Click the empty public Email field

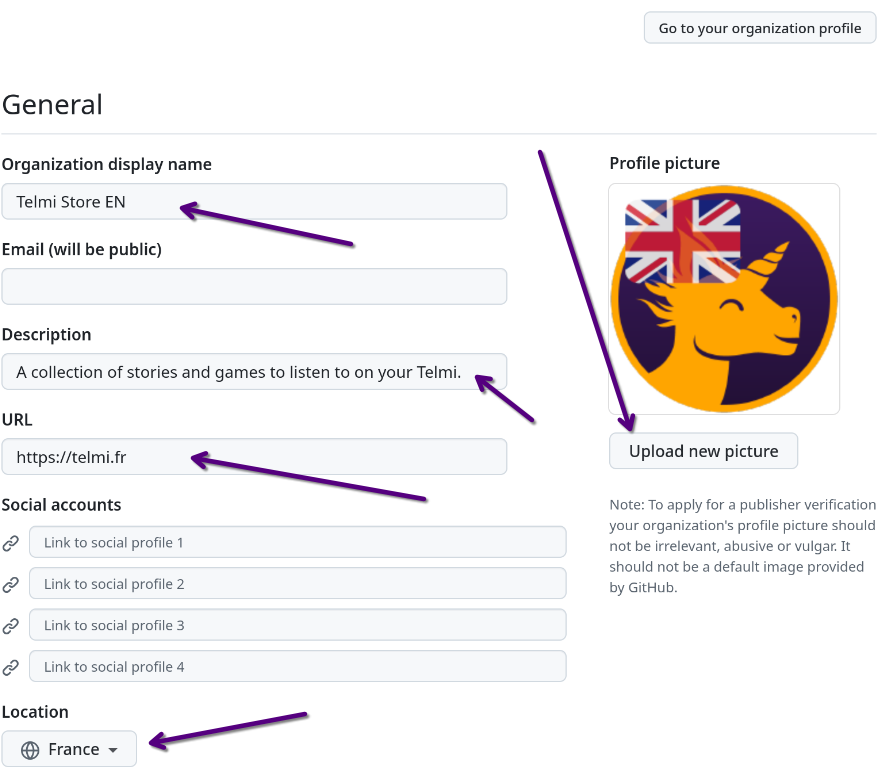[254, 286]
